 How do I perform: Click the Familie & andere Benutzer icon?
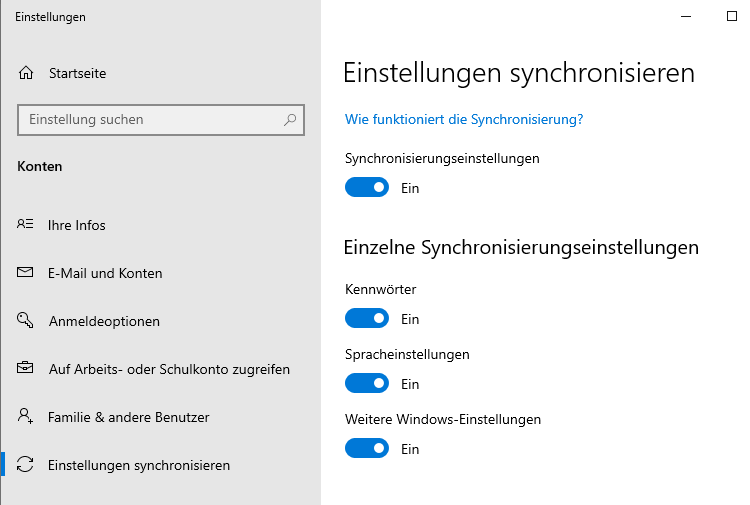(26, 417)
